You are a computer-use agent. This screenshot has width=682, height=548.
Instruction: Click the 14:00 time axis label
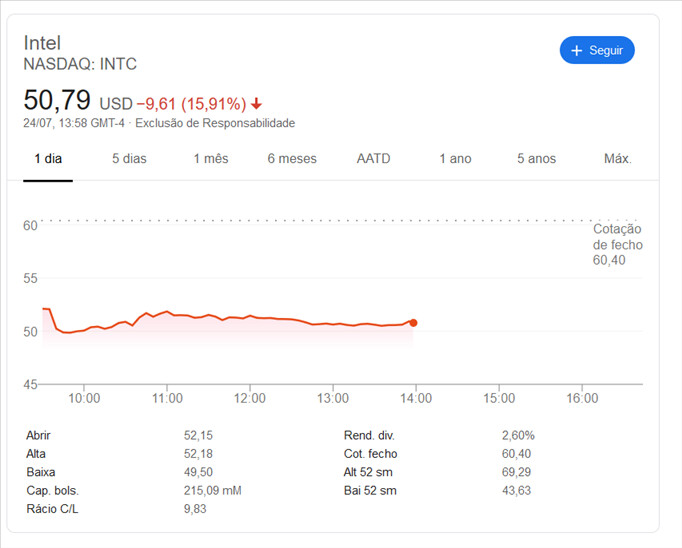416,398
